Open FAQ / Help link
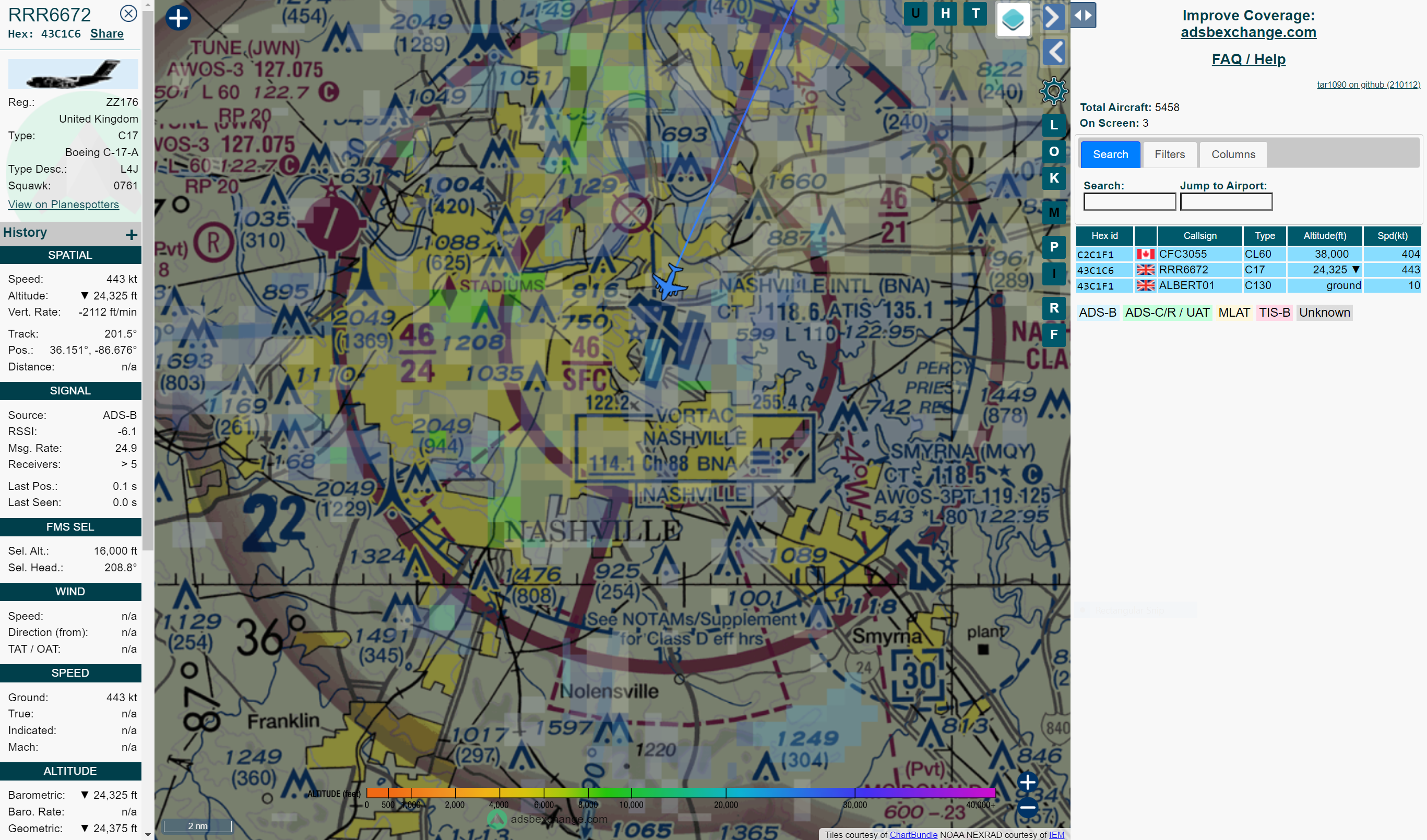Screen dimensions: 1427x840 [x=1248, y=59]
